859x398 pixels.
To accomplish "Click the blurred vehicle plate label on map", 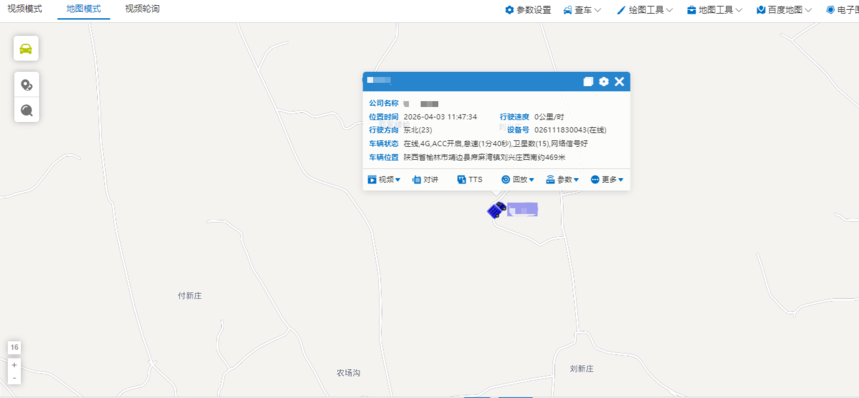I will click(522, 209).
